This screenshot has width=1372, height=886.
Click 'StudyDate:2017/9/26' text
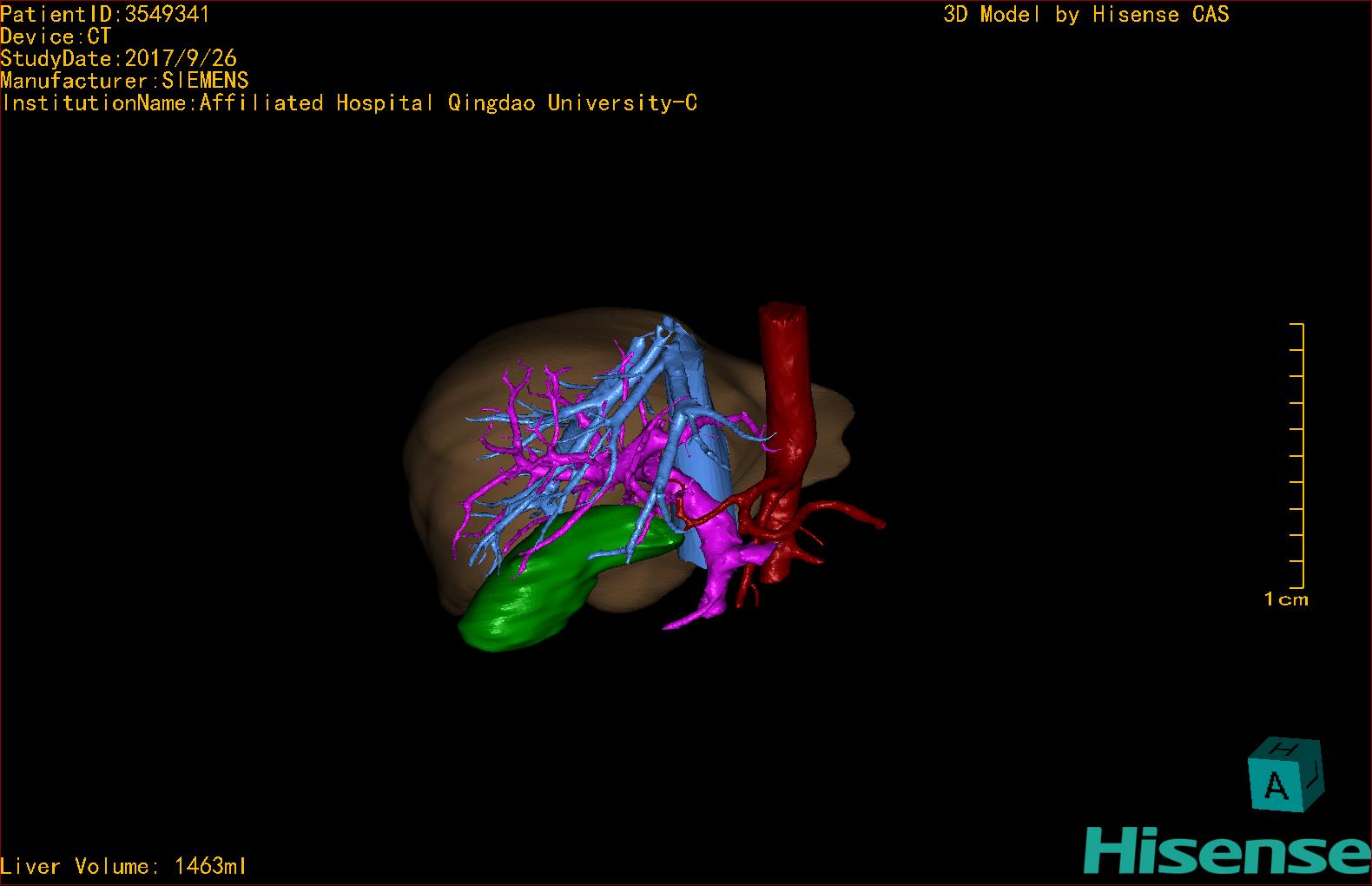[118, 58]
